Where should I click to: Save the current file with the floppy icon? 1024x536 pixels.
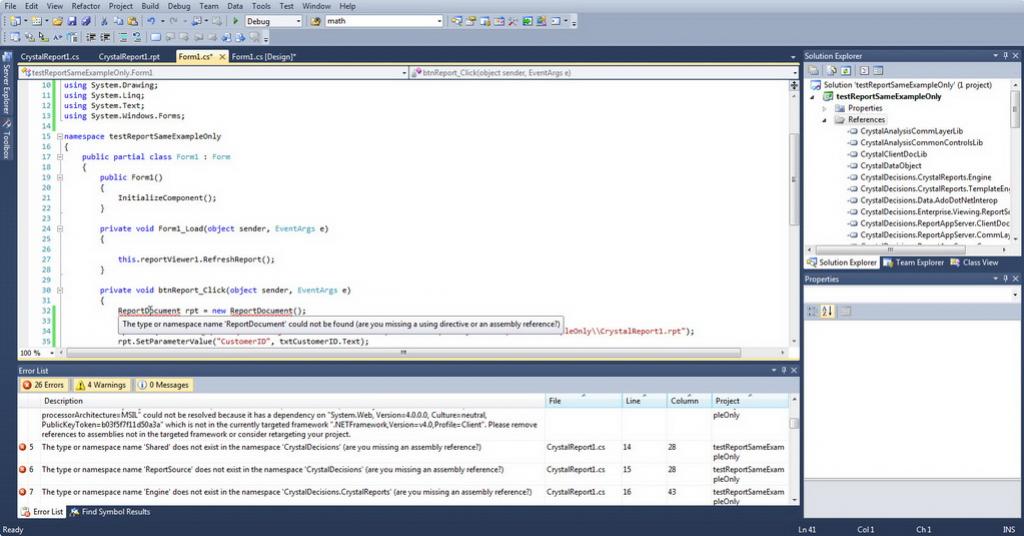(72, 21)
